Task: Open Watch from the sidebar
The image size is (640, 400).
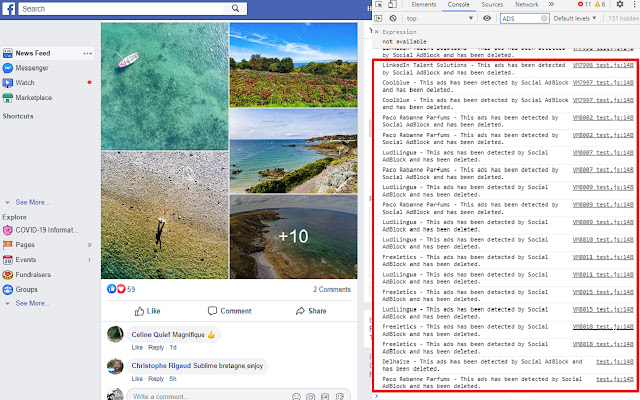Action: click(x=25, y=82)
